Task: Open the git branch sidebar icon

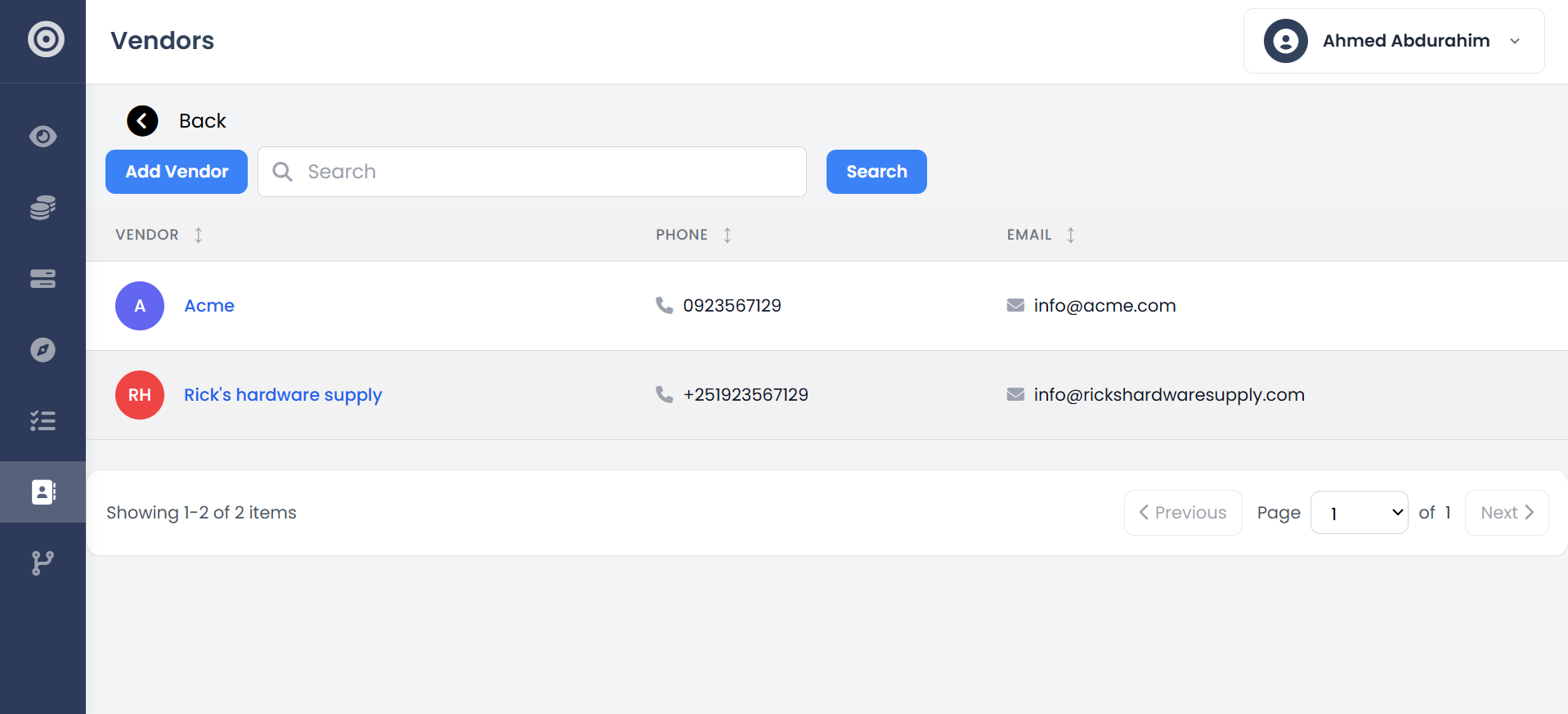Action: (43, 563)
